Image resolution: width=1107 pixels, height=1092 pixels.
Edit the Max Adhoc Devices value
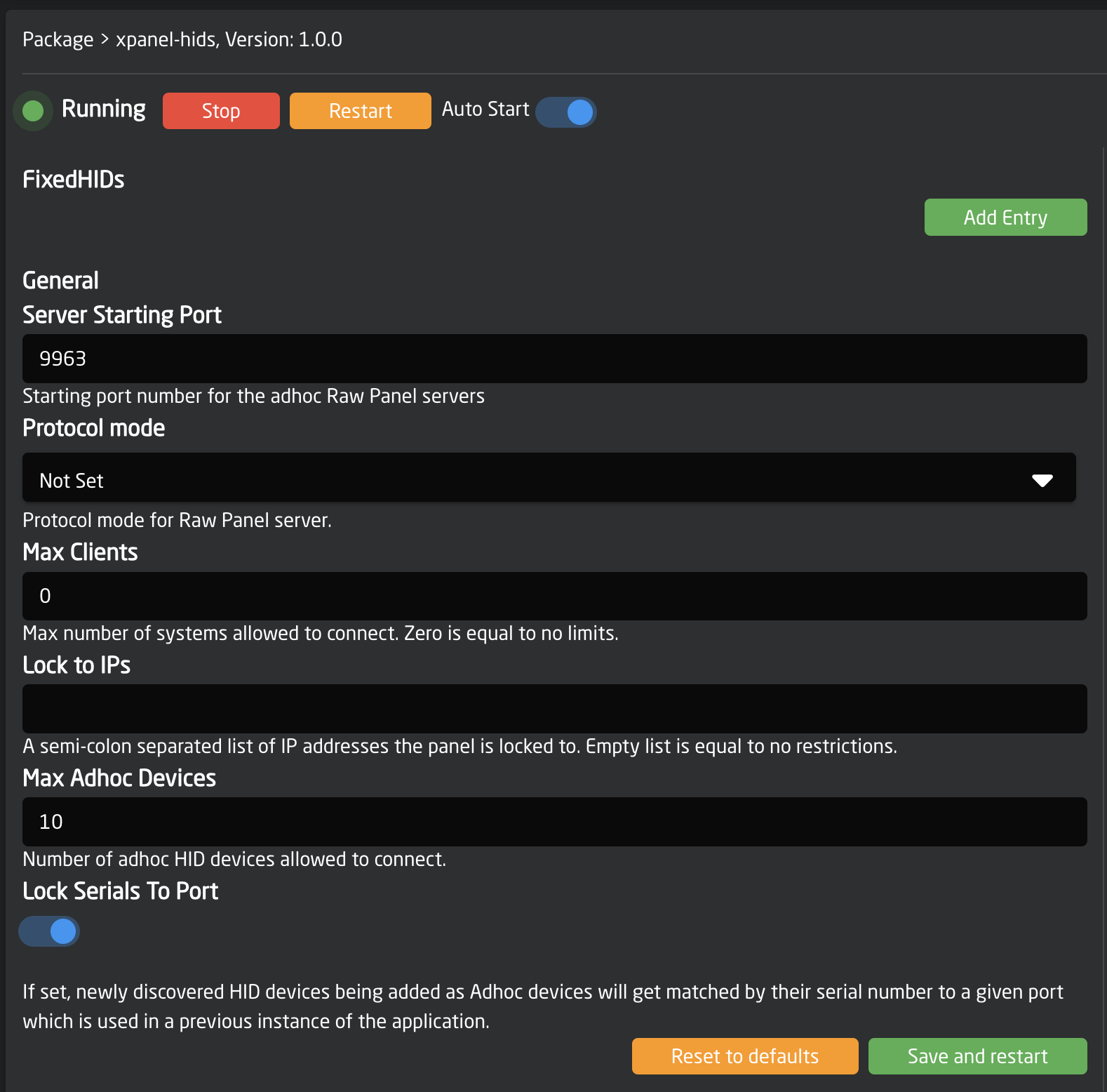coord(555,822)
